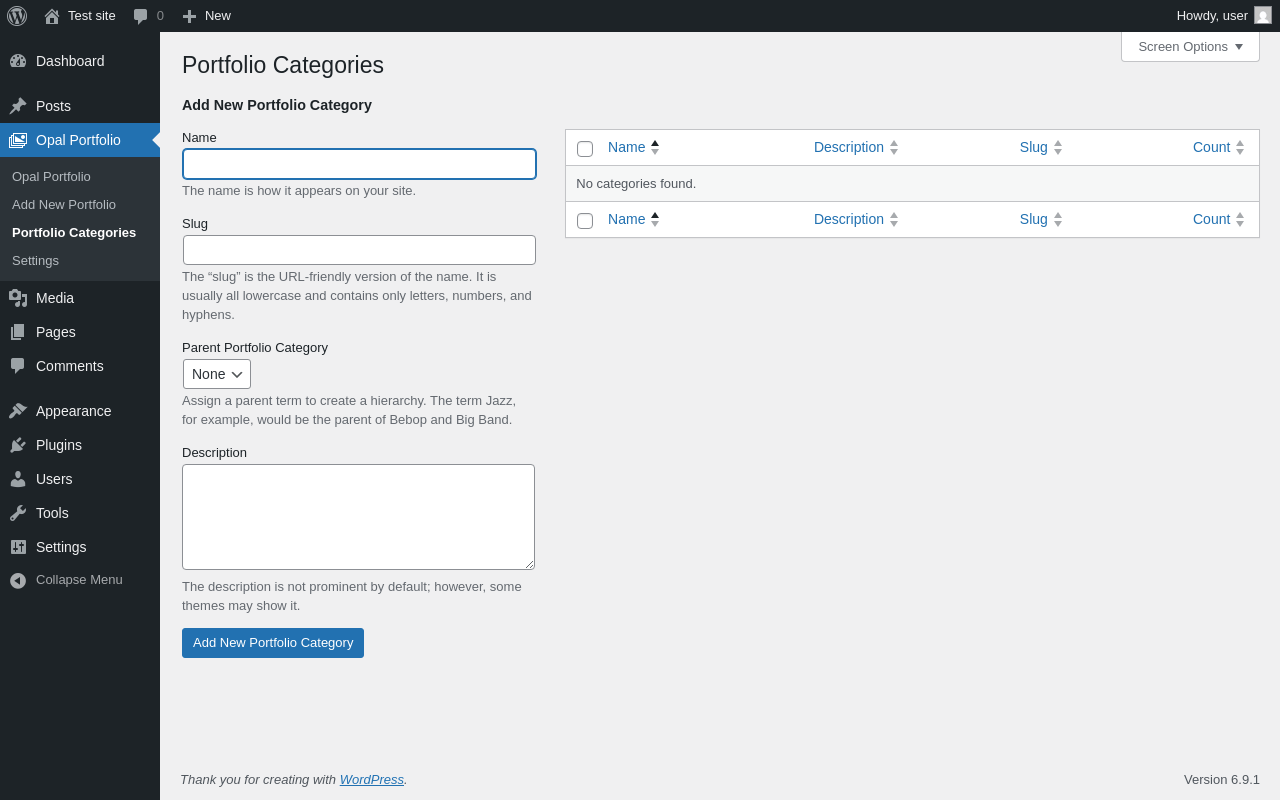Screen dimensions: 1280x800
Task: Open Media via its sidebar icon
Action: [x=18, y=298]
